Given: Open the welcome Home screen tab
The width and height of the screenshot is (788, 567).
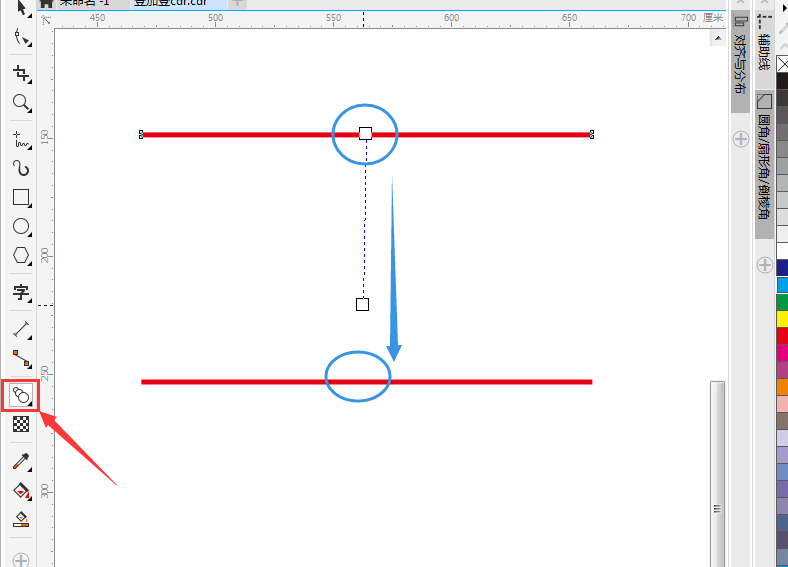Looking at the screenshot, I should 46,3.
